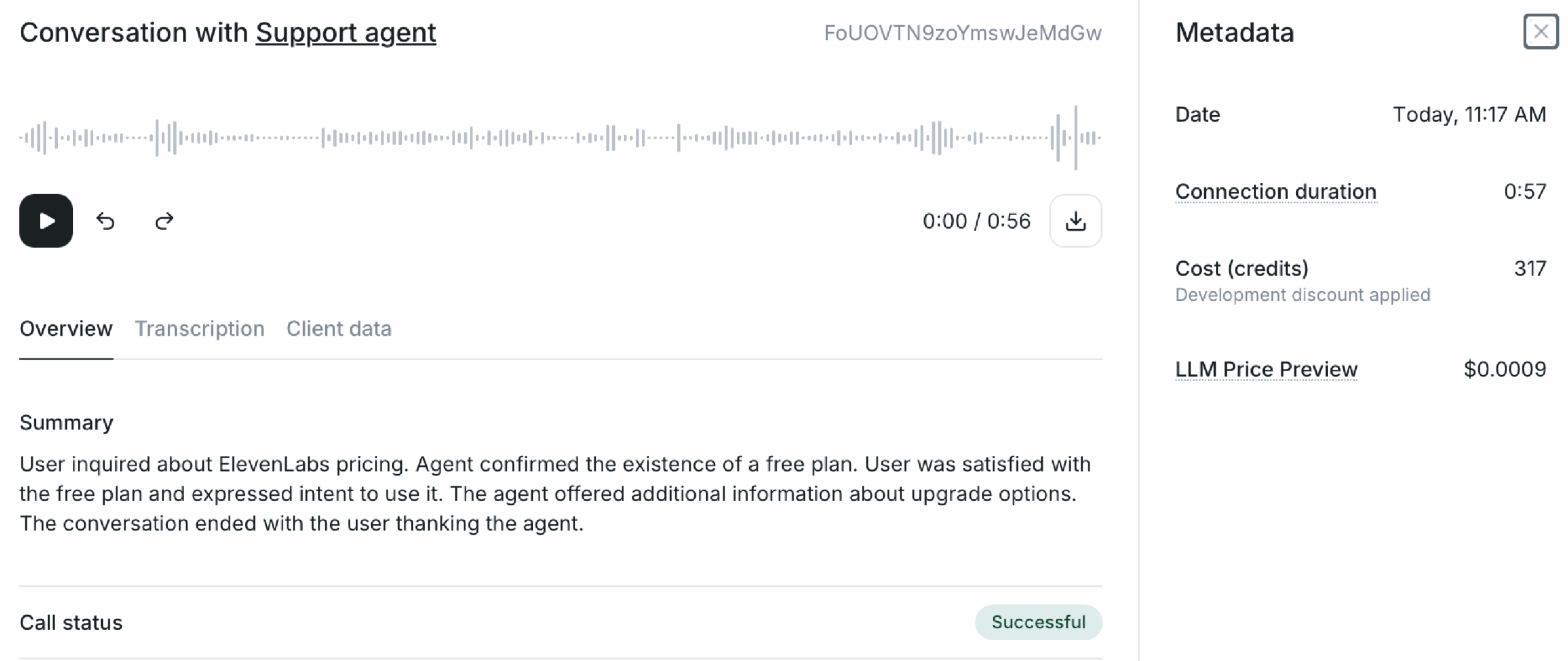This screenshot has width=1568, height=661.
Task: Click the conversation ID FoUOVTN9zoYmswJeMdGw
Action: click(962, 33)
